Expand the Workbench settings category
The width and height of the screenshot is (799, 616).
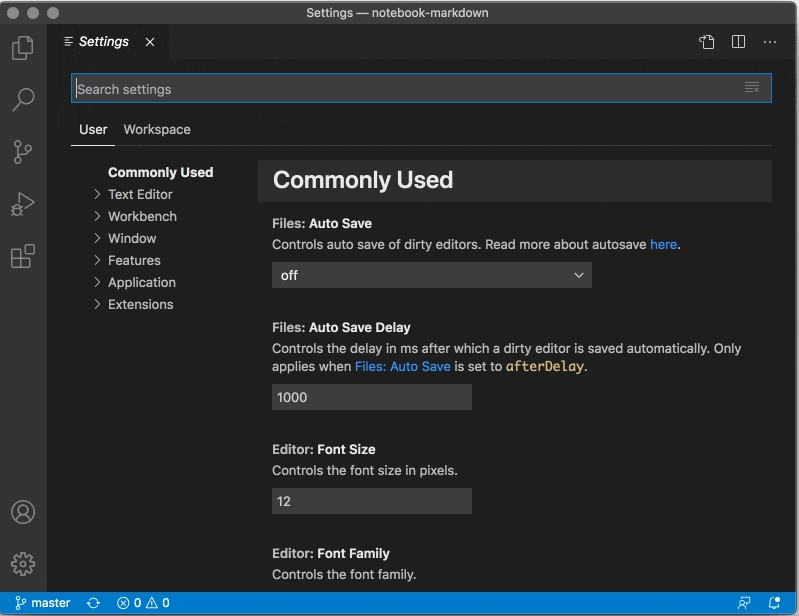[142, 216]
